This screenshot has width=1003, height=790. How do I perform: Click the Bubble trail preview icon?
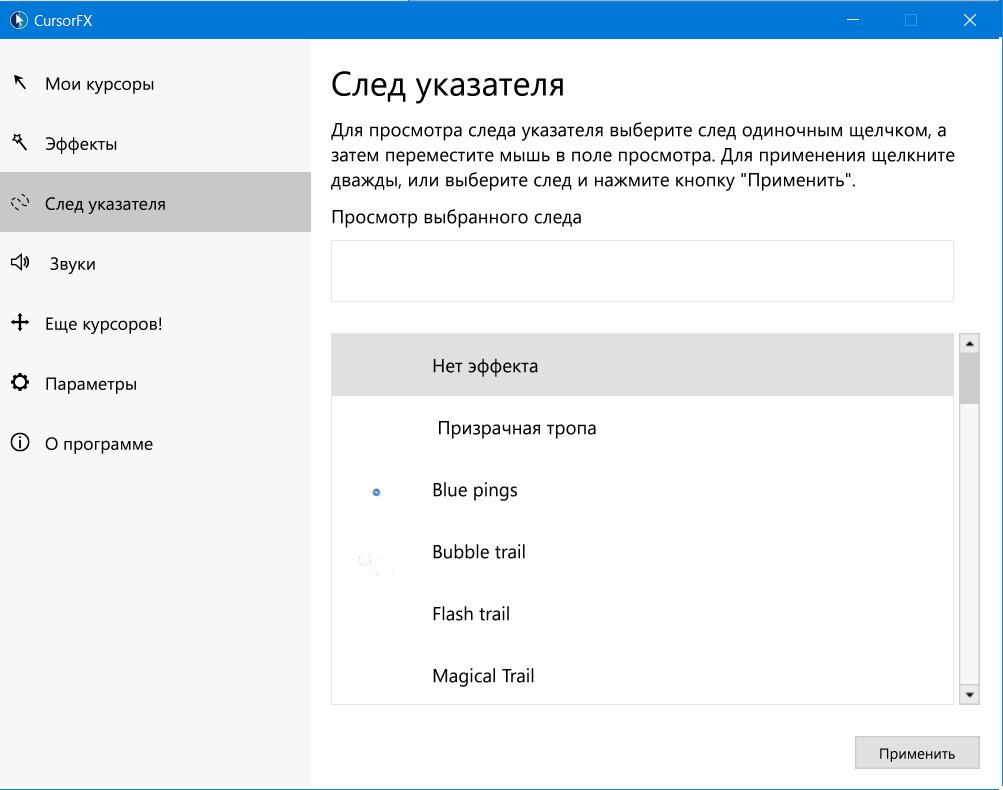pyautogui.click(x=374, y=565)
